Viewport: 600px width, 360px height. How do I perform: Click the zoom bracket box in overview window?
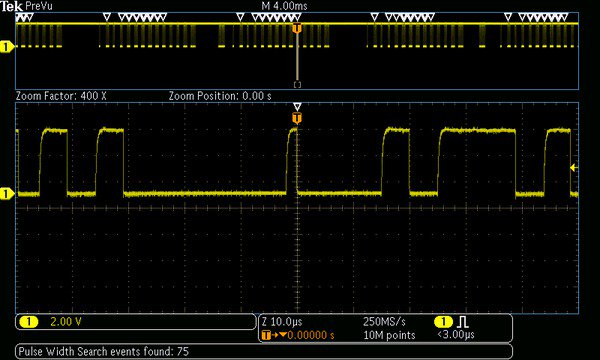[297, 85]
